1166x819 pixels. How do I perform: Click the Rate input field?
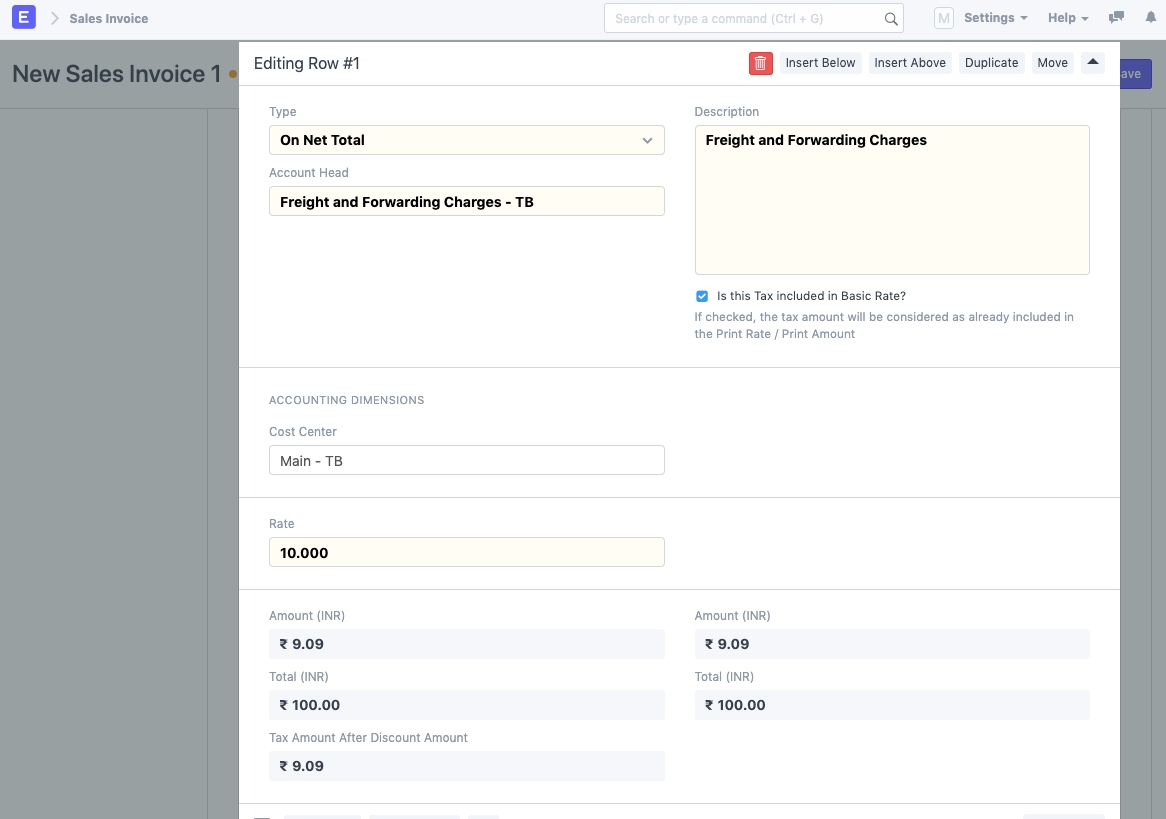[466, 553]
